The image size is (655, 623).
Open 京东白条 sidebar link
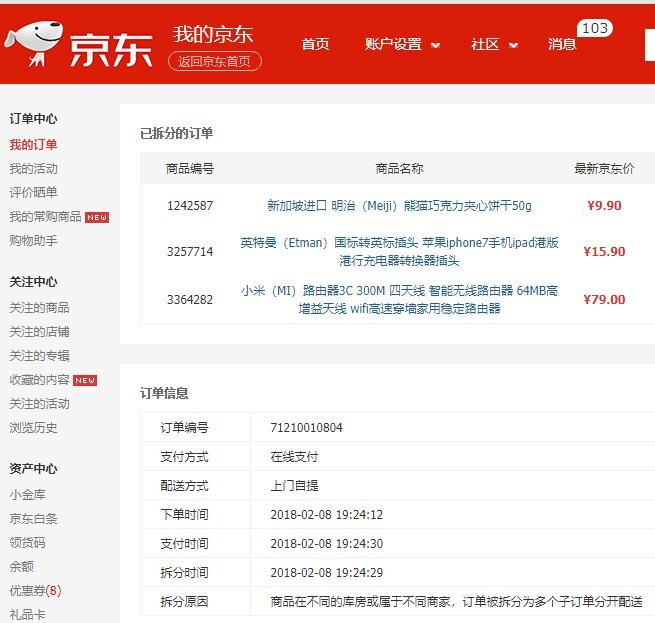[33, 519]
